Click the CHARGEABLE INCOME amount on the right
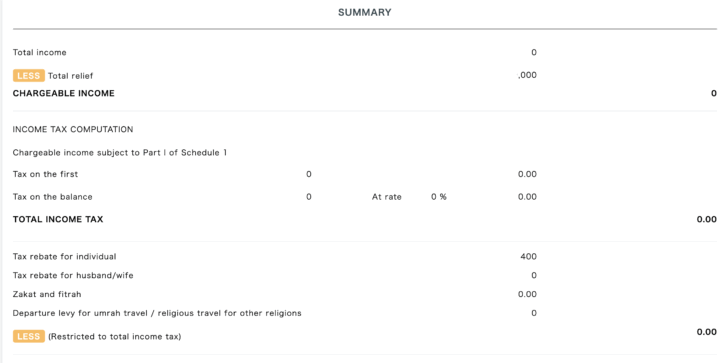Image resolution: width=728 pixels, height=363 pixels. click(x=714, y=93)
